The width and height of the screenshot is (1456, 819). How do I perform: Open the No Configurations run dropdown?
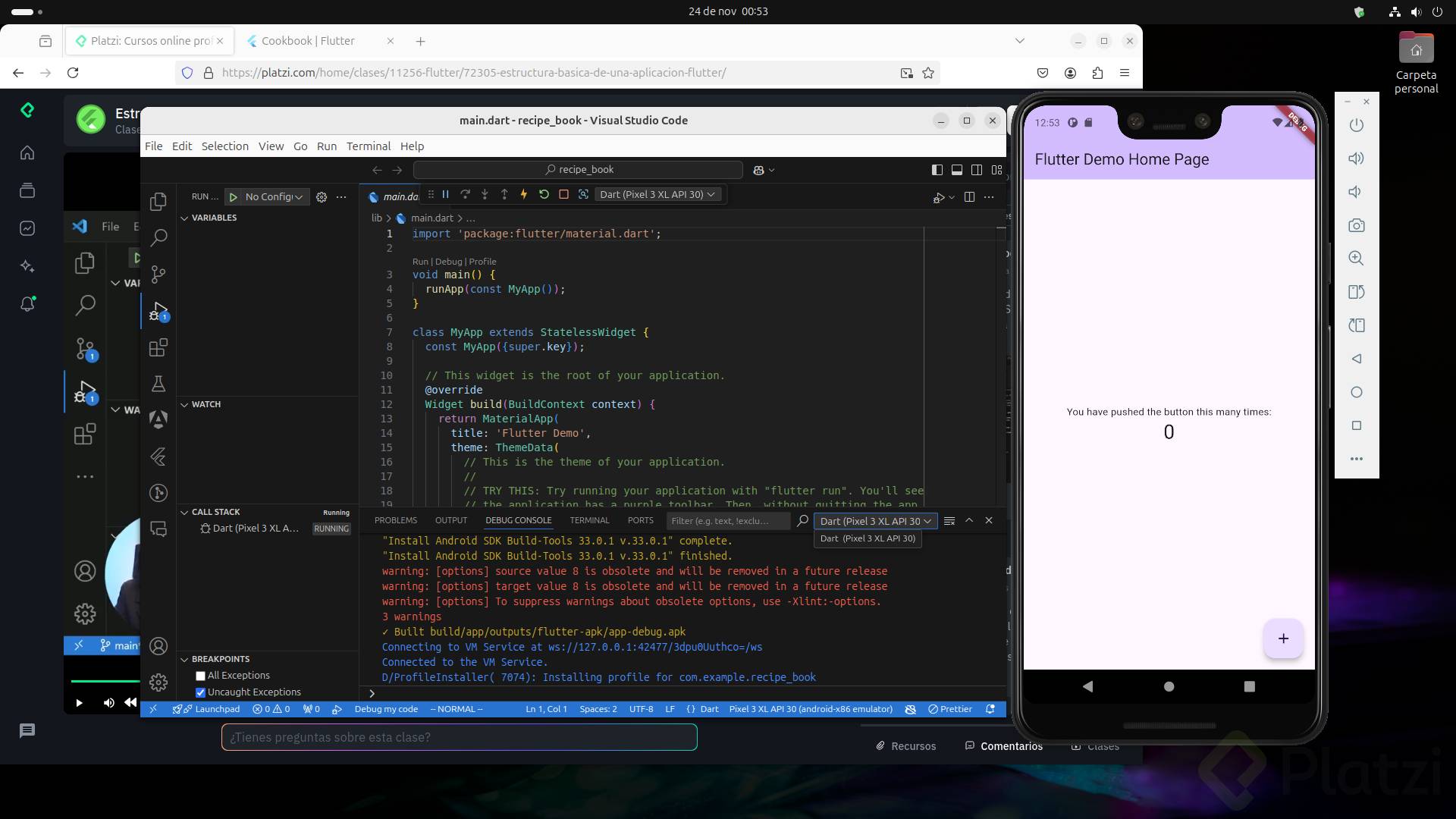tap(275, 196)
